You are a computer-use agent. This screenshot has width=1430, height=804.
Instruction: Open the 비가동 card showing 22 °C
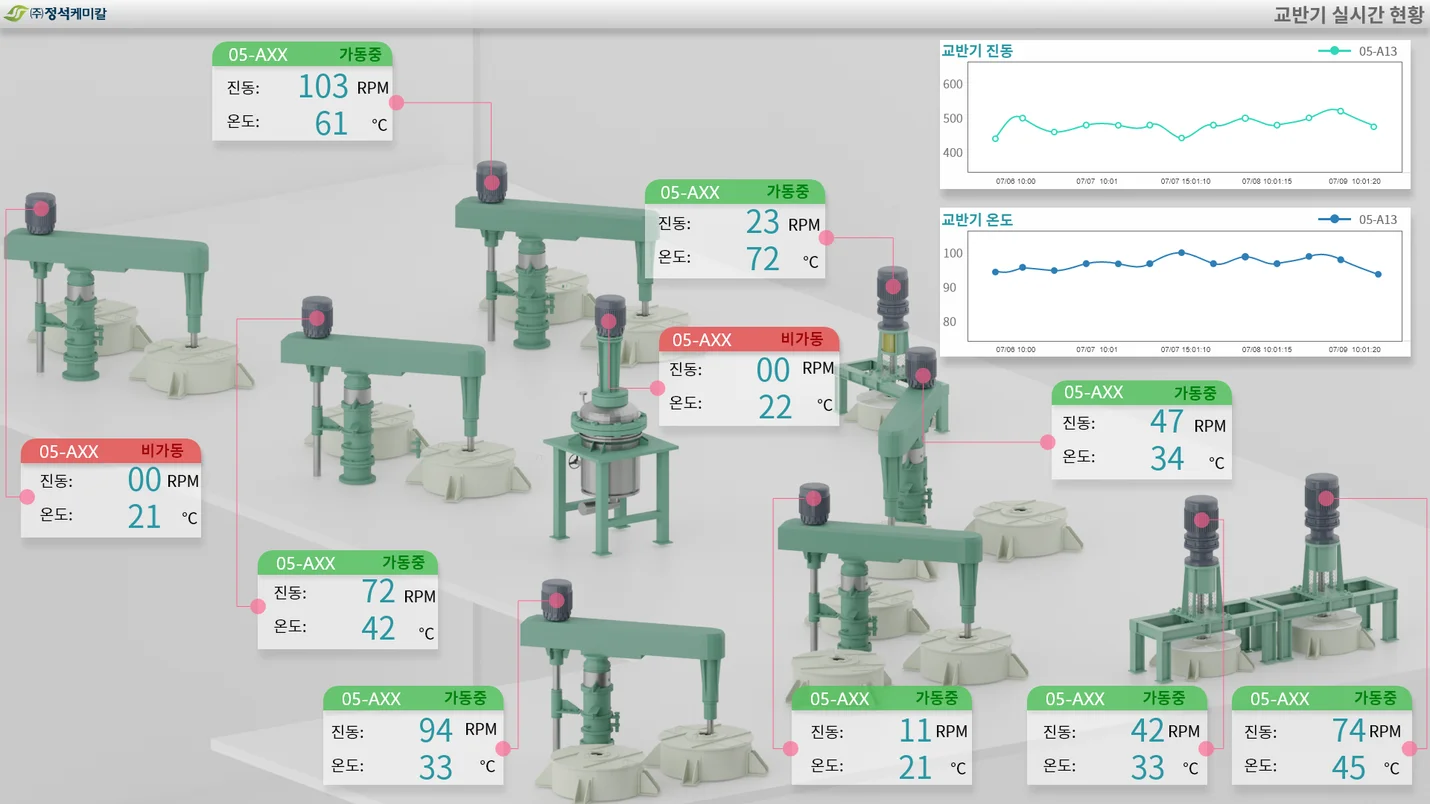(x=749, y=377)
